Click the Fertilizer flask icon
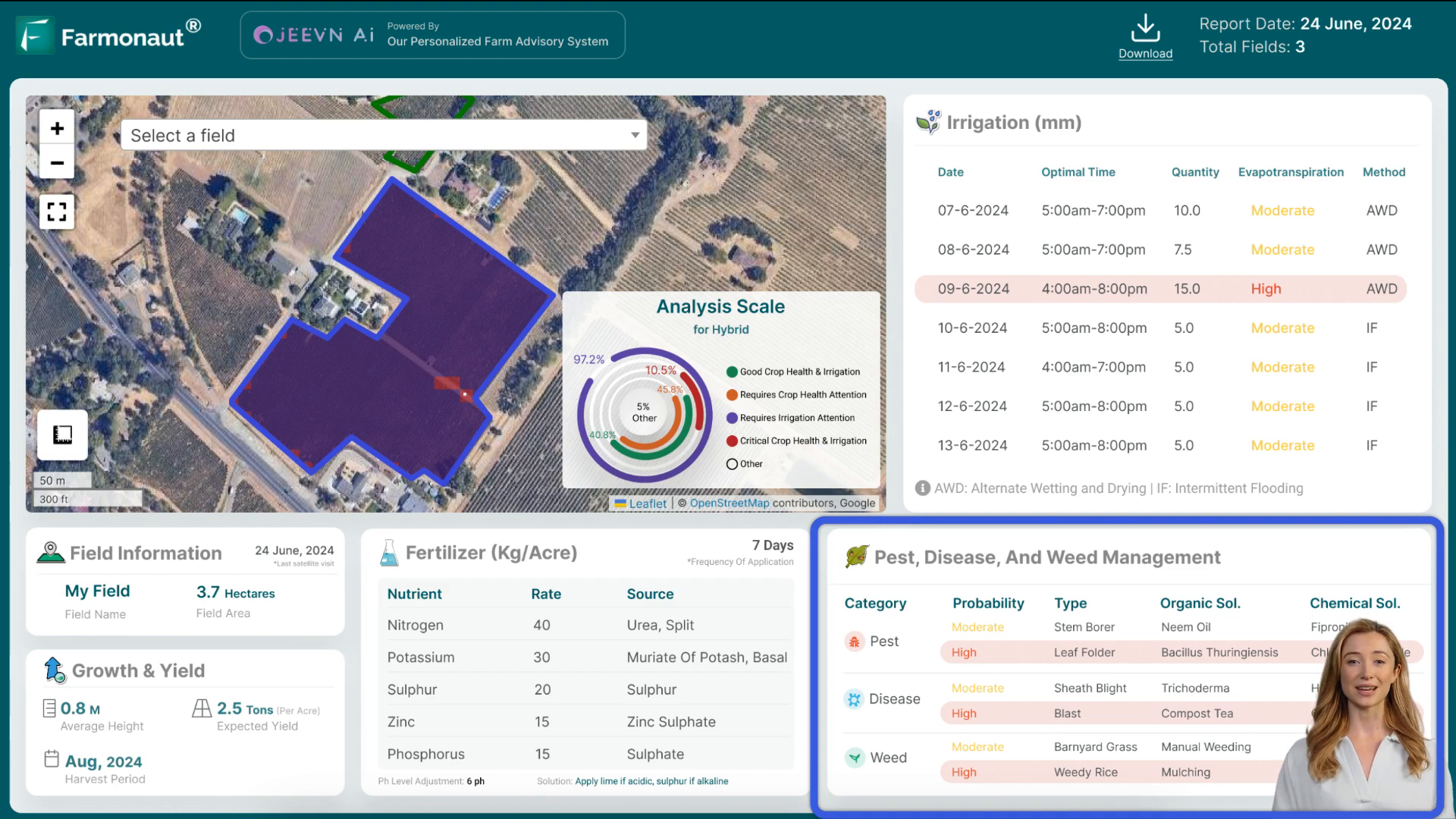This screenshot has height=819, width=1456. [388, 552]
